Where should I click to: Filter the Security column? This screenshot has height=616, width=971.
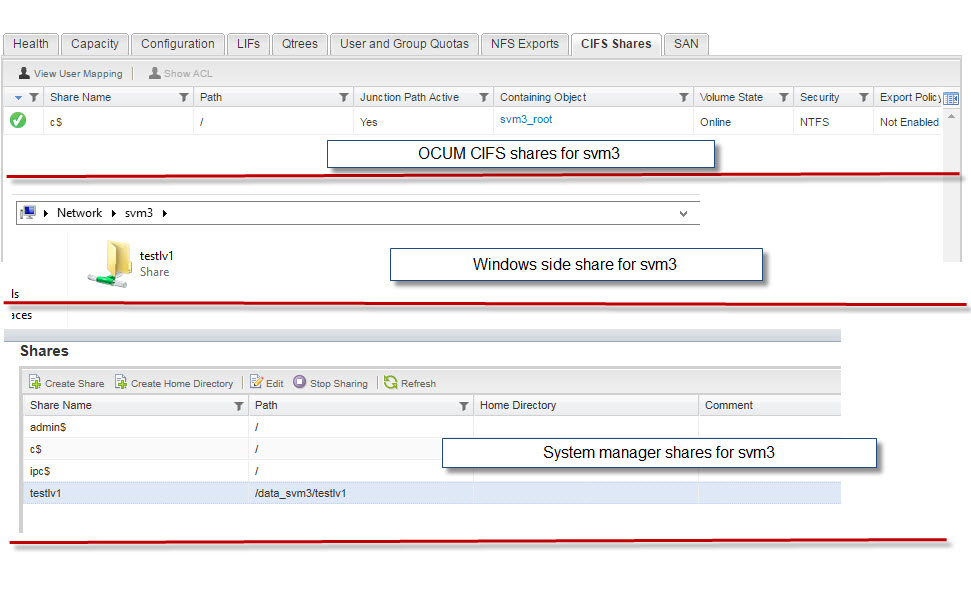point(863,97)
